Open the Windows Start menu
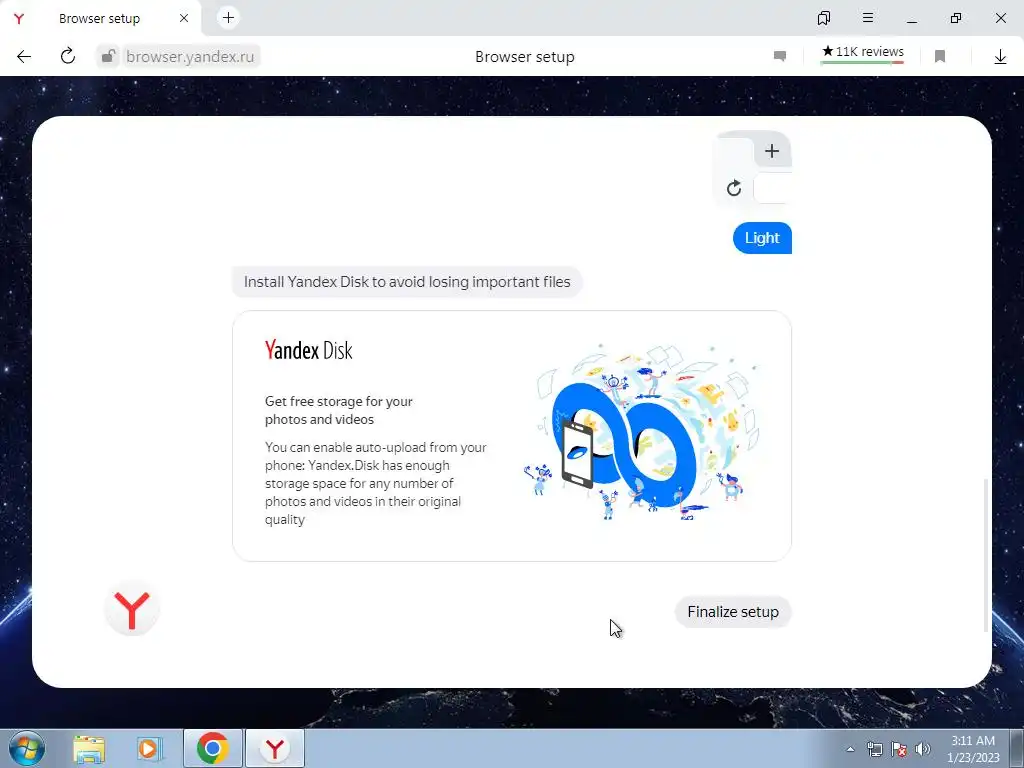Screen dimensions: 1024x768 click(26, 748)
